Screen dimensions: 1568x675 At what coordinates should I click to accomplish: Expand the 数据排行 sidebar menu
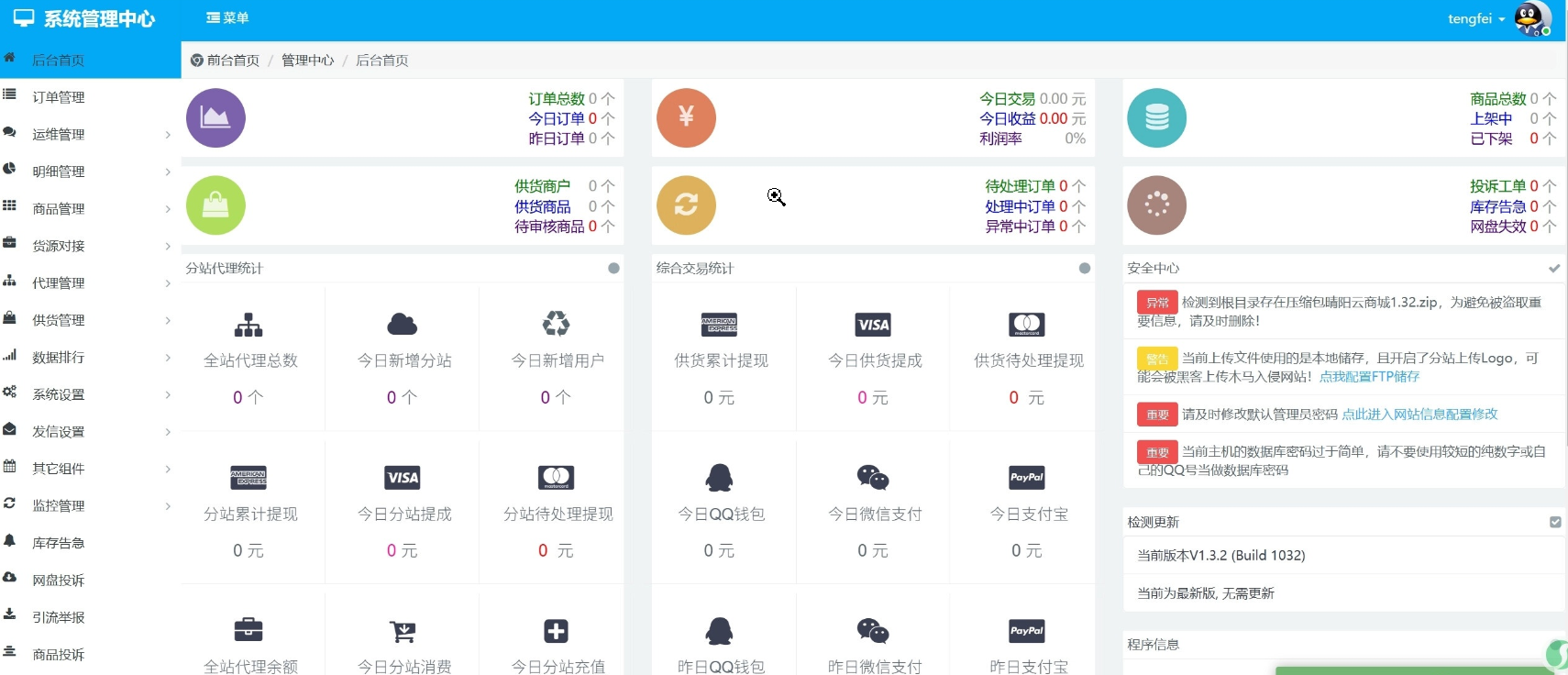(90, 357)
